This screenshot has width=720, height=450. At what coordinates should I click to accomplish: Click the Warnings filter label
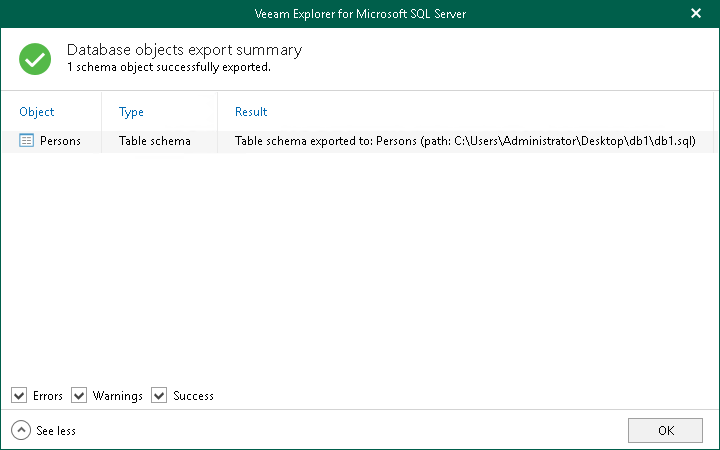click(118, 396)
